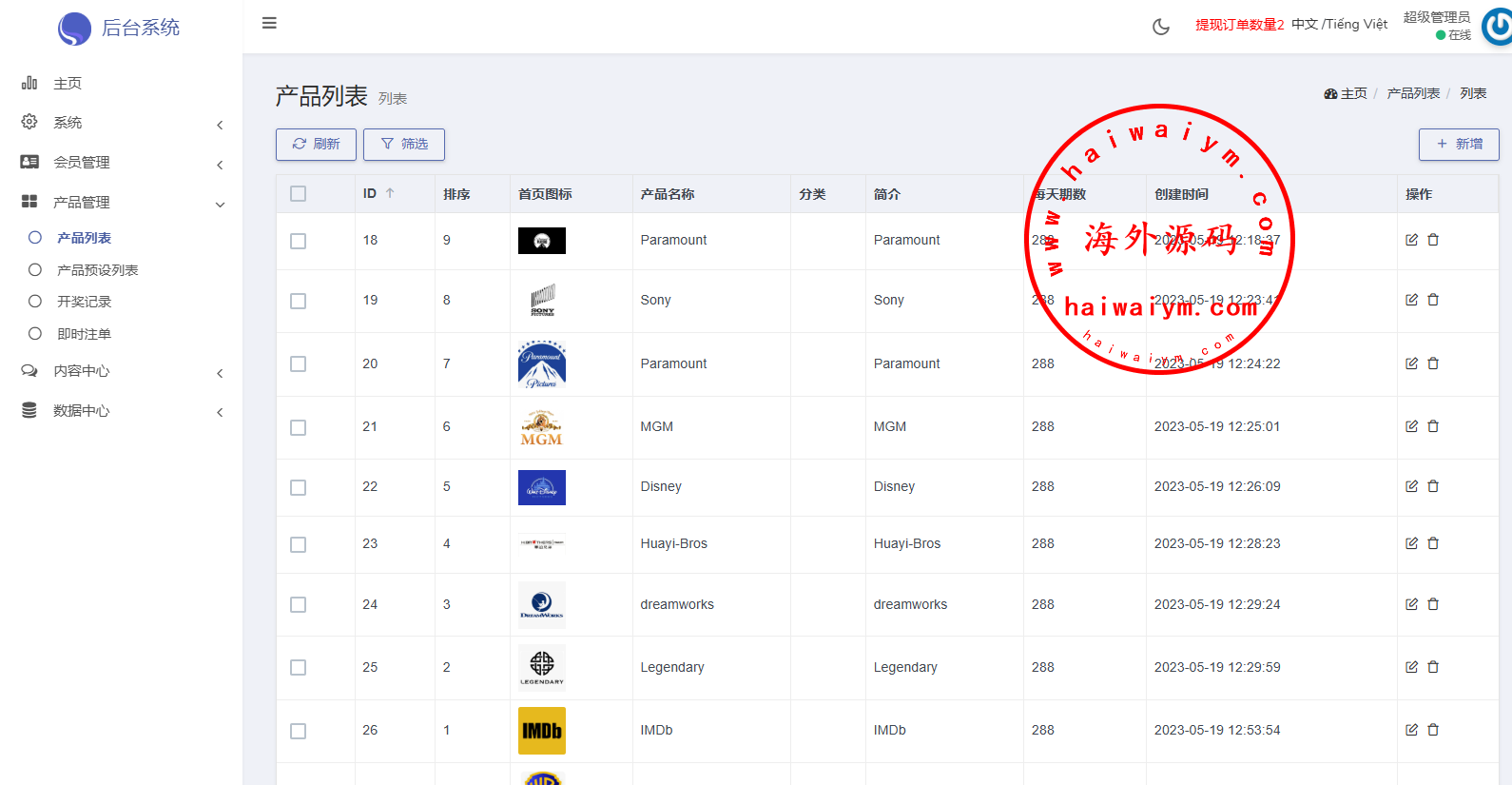Click the 刷新 refresh button
The height and width of the screenshot is (785, 1512).
(316, 145)
